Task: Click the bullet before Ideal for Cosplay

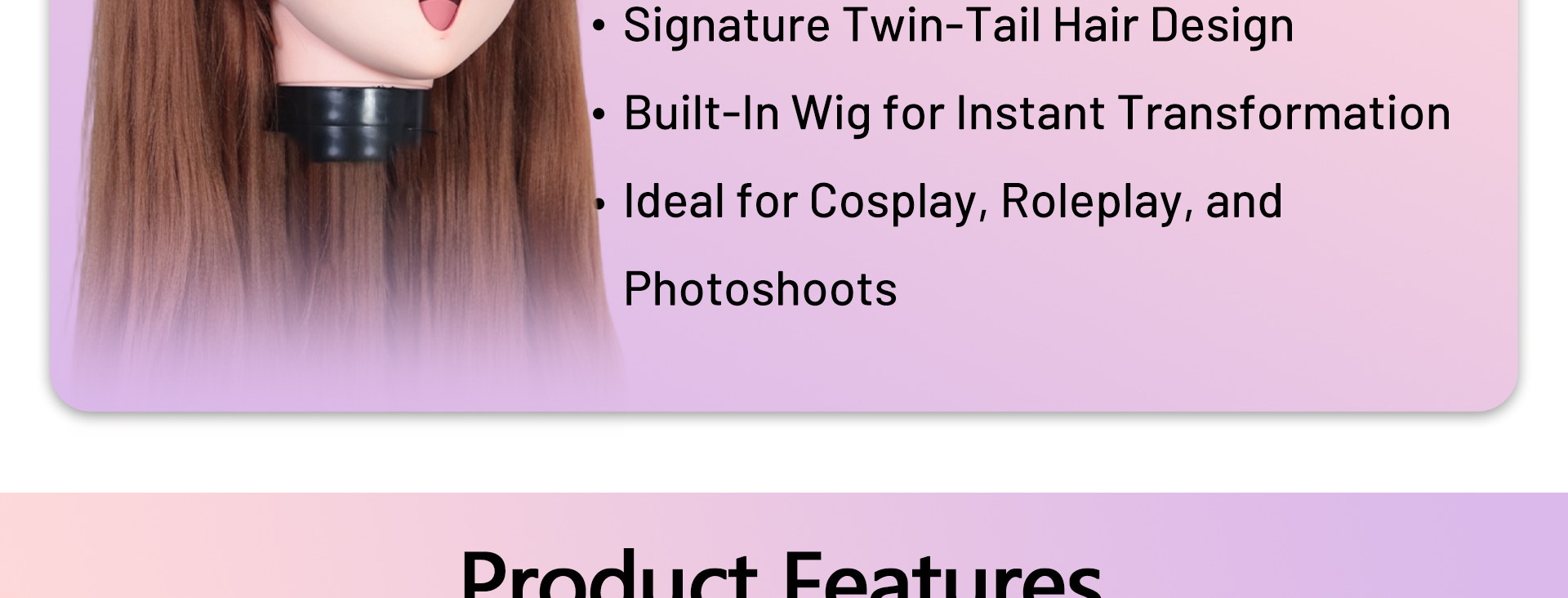Action: (x=599, y=203)
